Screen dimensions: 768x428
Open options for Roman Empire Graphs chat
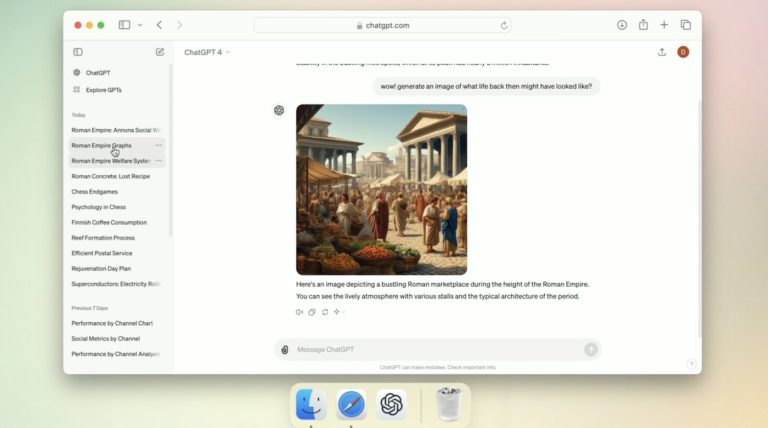click(x=158, y=145)
